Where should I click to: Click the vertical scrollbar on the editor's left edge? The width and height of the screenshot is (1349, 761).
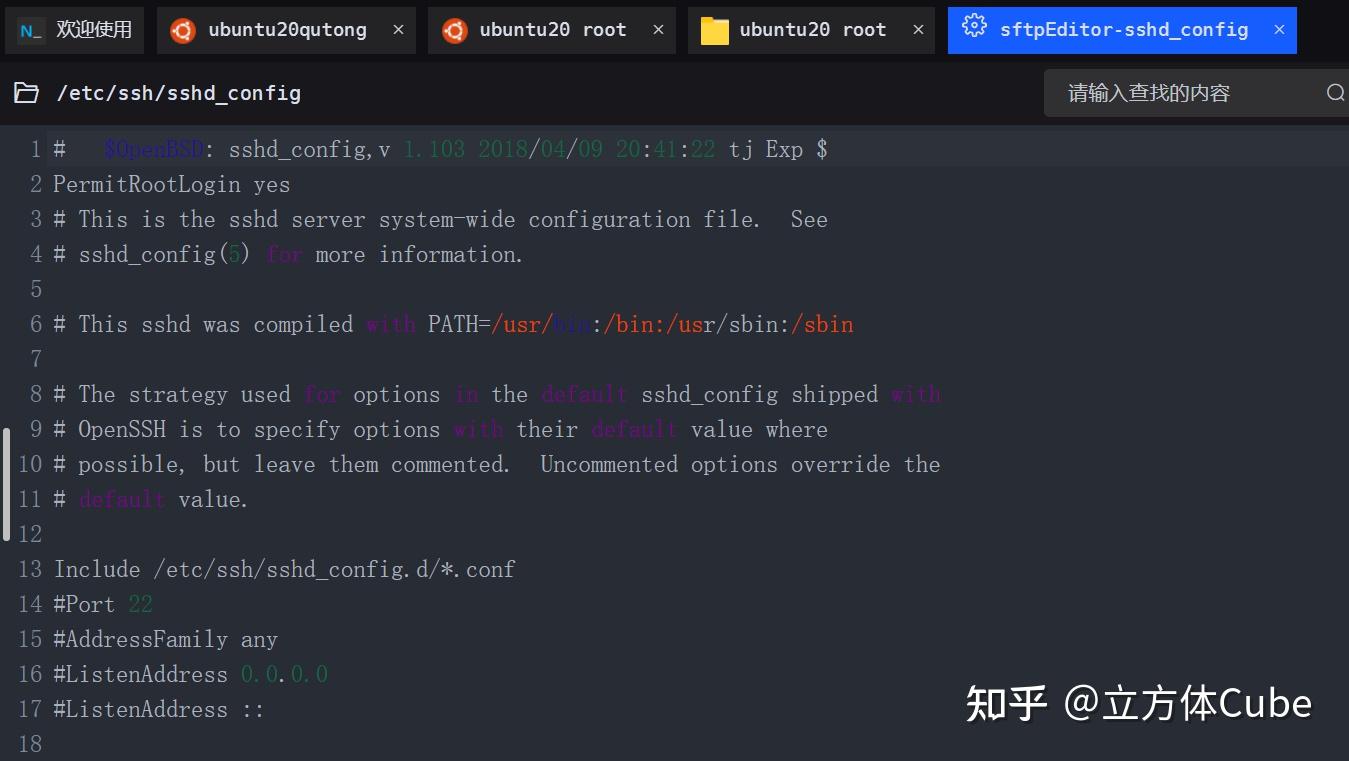tap(6, 485)
